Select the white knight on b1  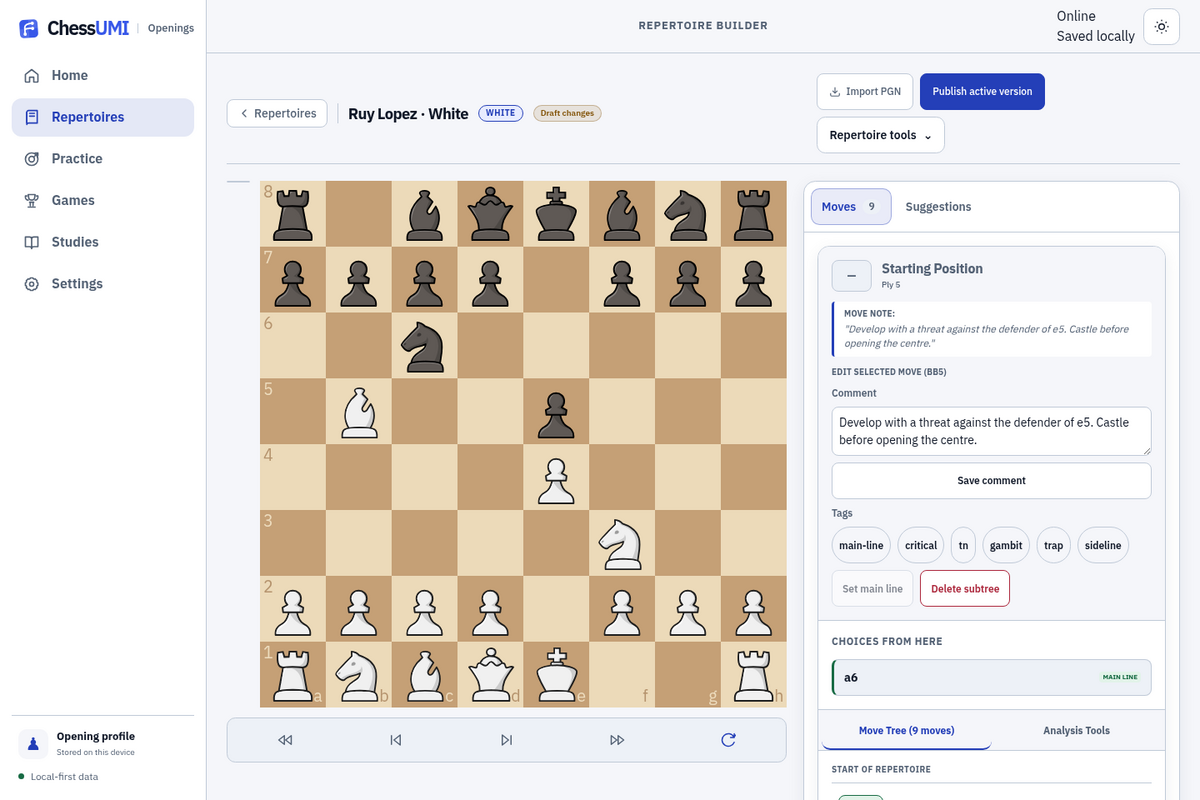click(358, 674)
